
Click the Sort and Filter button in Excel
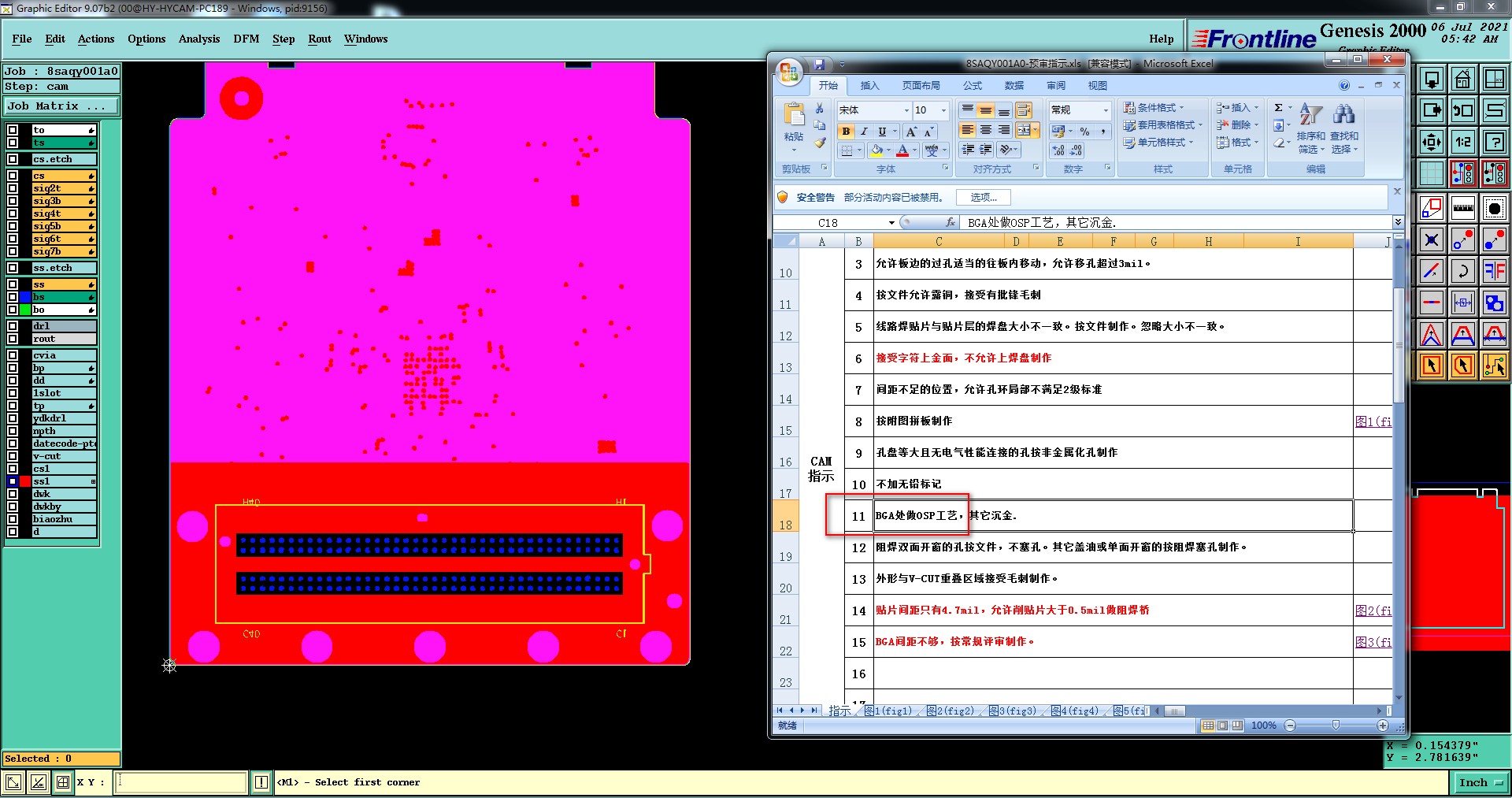(x=1310, y=128)
